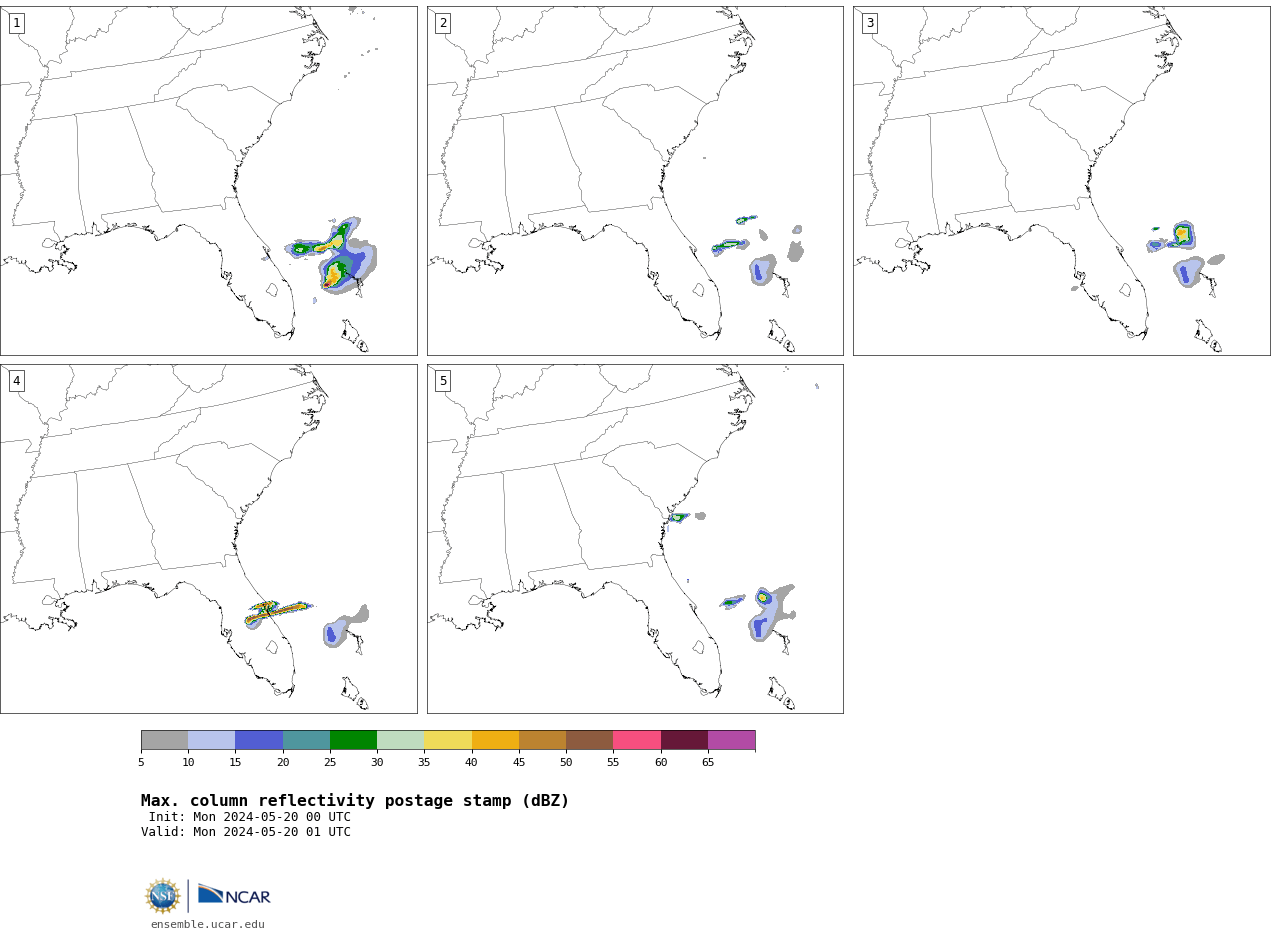Open ensemble member 5 map panel
The width and height of the screenshot is (1280, 936).
pyautogui.click(x=635, y=539)
